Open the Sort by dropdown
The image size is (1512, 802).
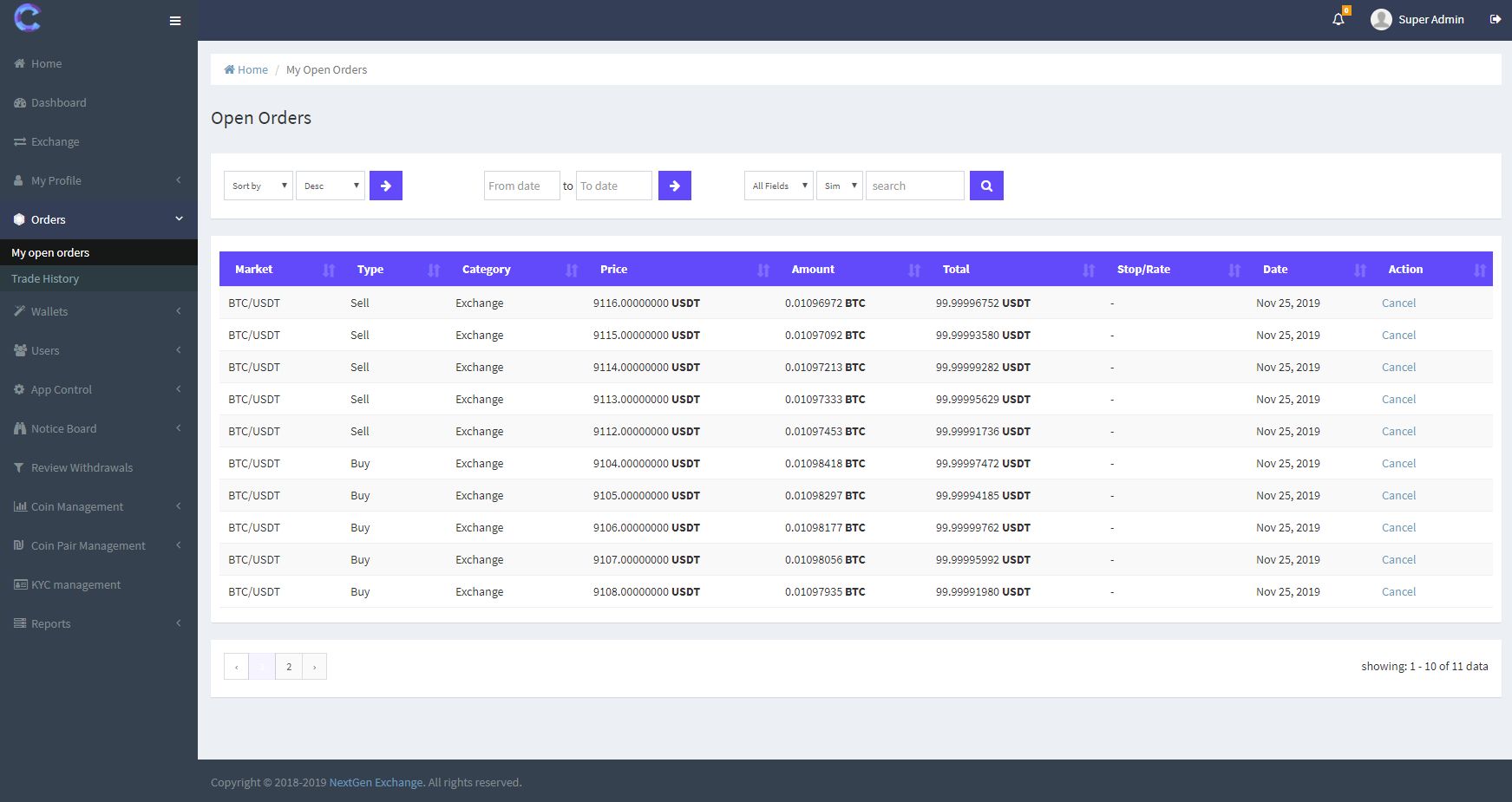(x=259, y=186)
